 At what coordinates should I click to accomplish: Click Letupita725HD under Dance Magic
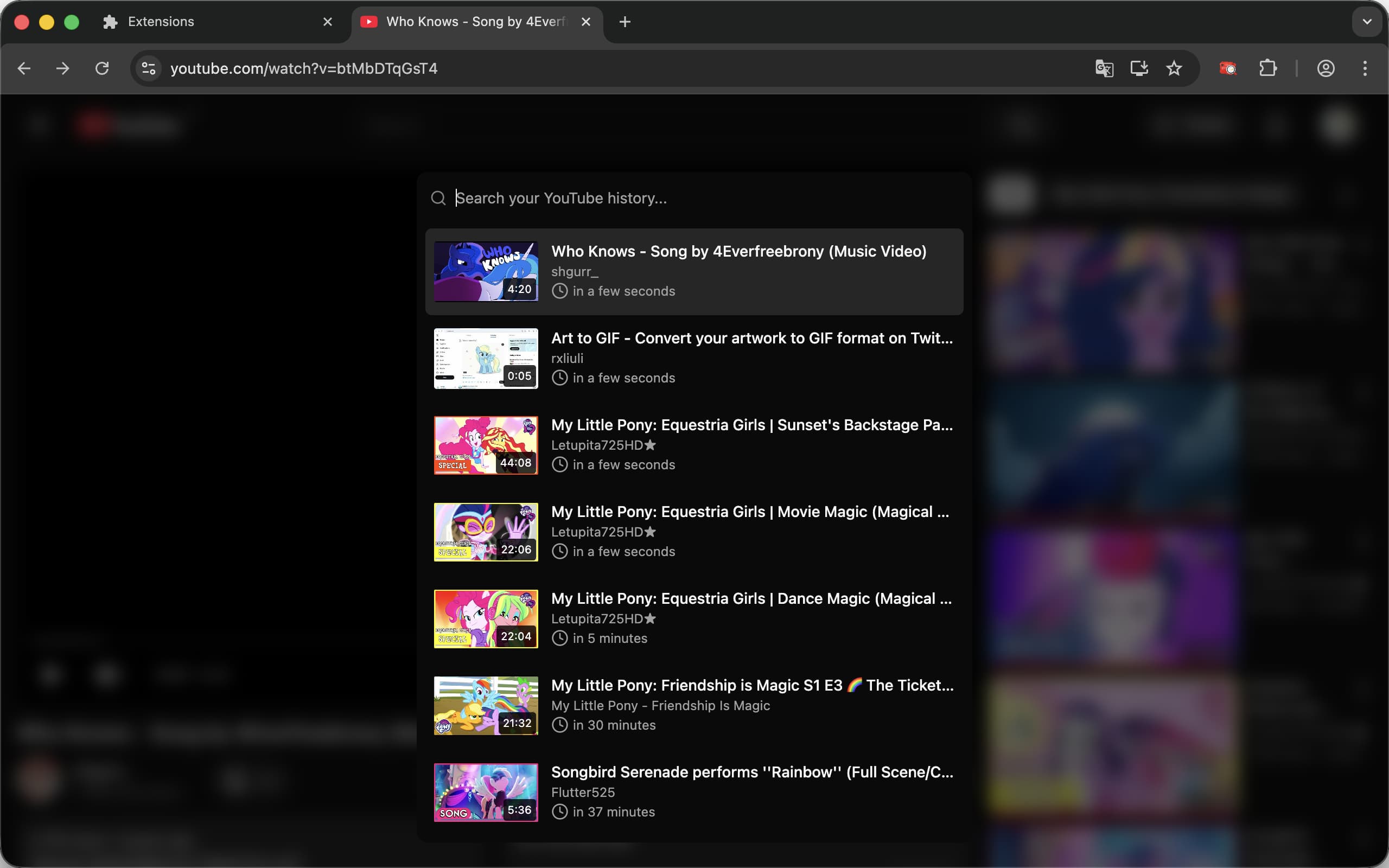(x=603, y=618)
